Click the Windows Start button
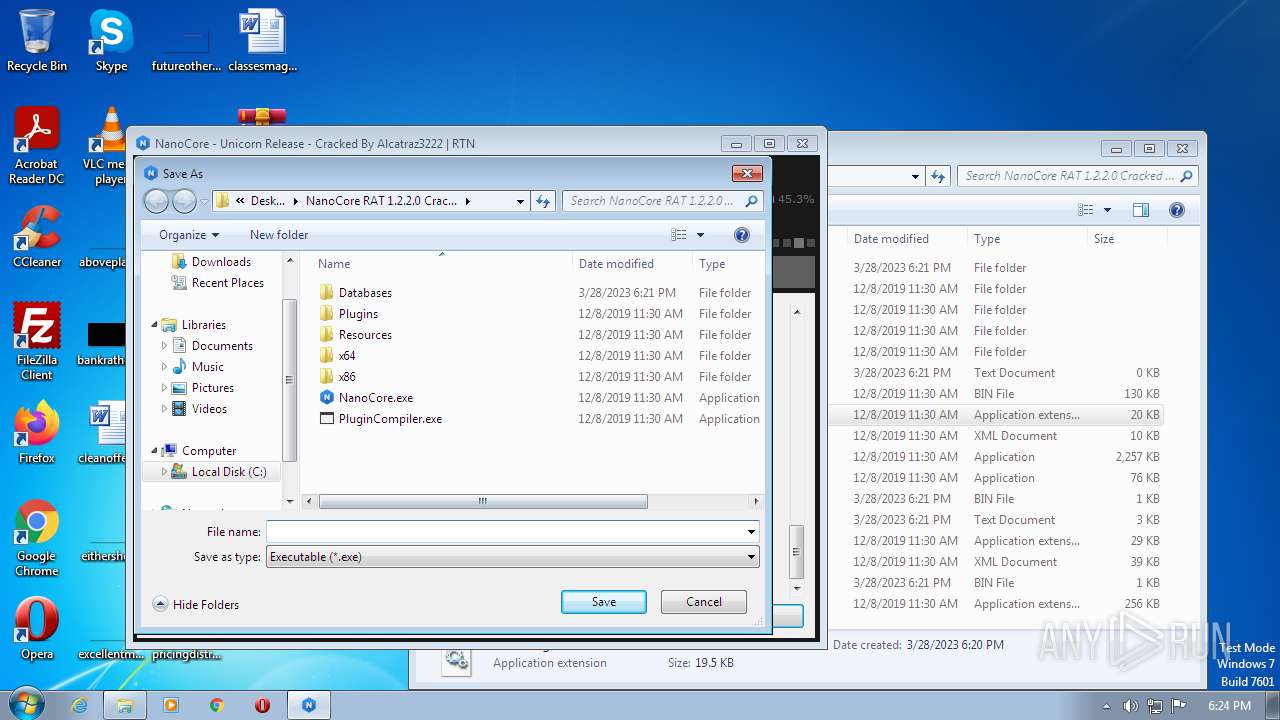Image resolution: width=1280 pixels, height=720 pixels. 27,704
